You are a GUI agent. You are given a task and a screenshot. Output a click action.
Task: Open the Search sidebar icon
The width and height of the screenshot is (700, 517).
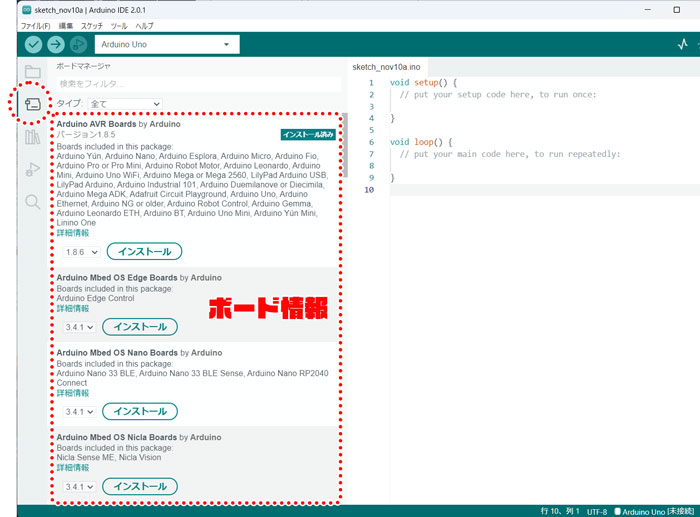33,202
